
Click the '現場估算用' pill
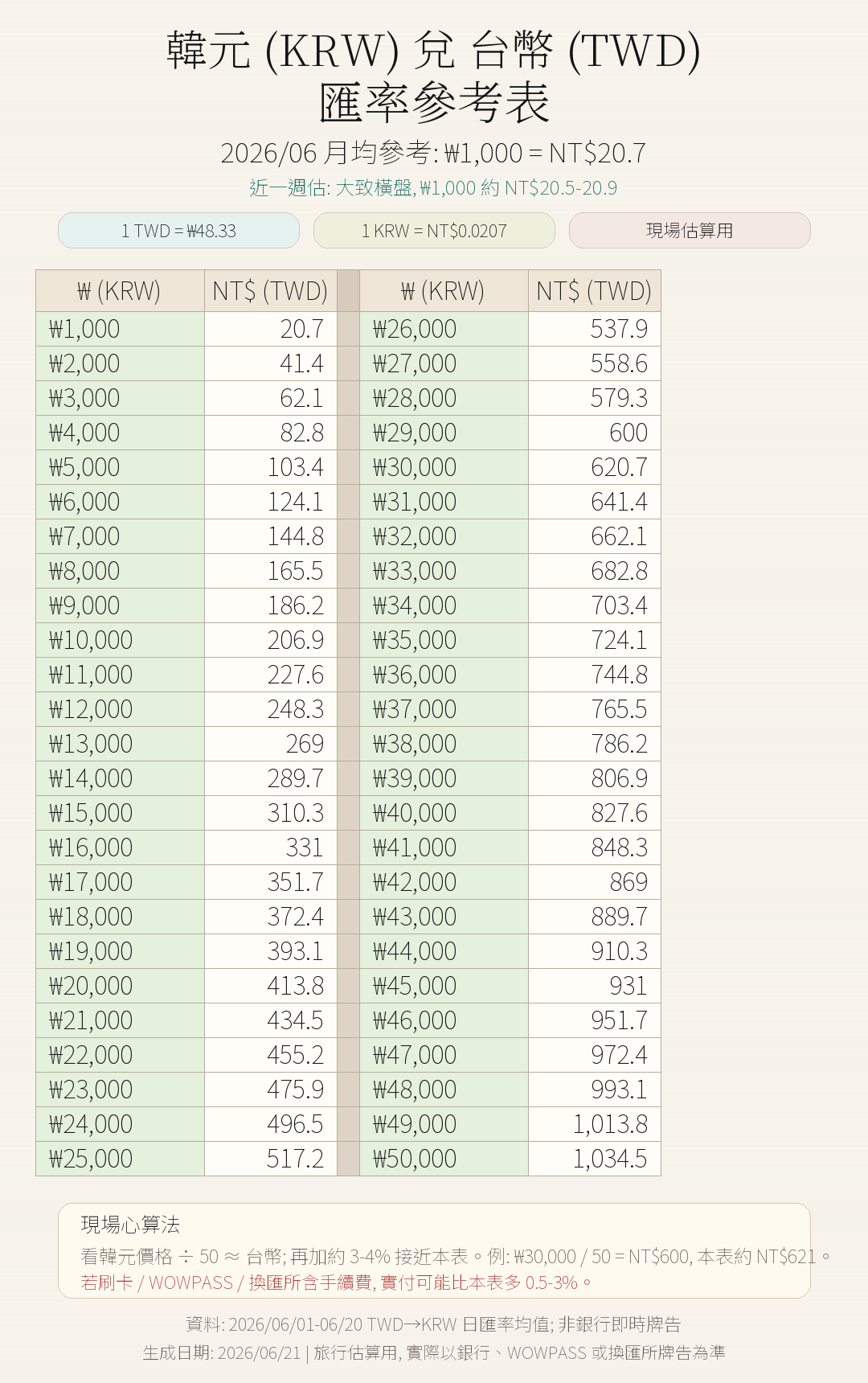[690, 231]
